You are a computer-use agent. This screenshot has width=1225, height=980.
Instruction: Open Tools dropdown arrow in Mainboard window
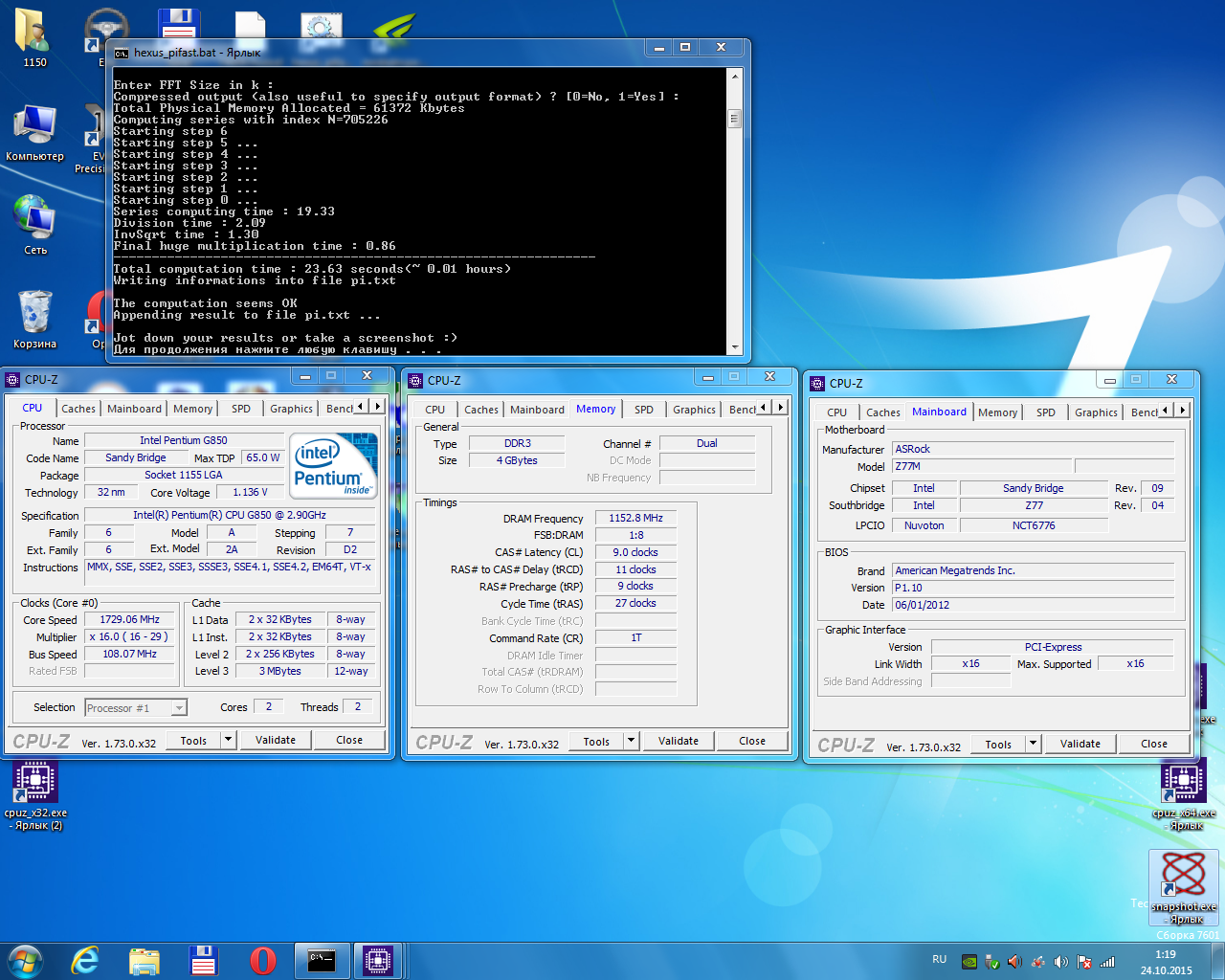(x=1033, y=744)
